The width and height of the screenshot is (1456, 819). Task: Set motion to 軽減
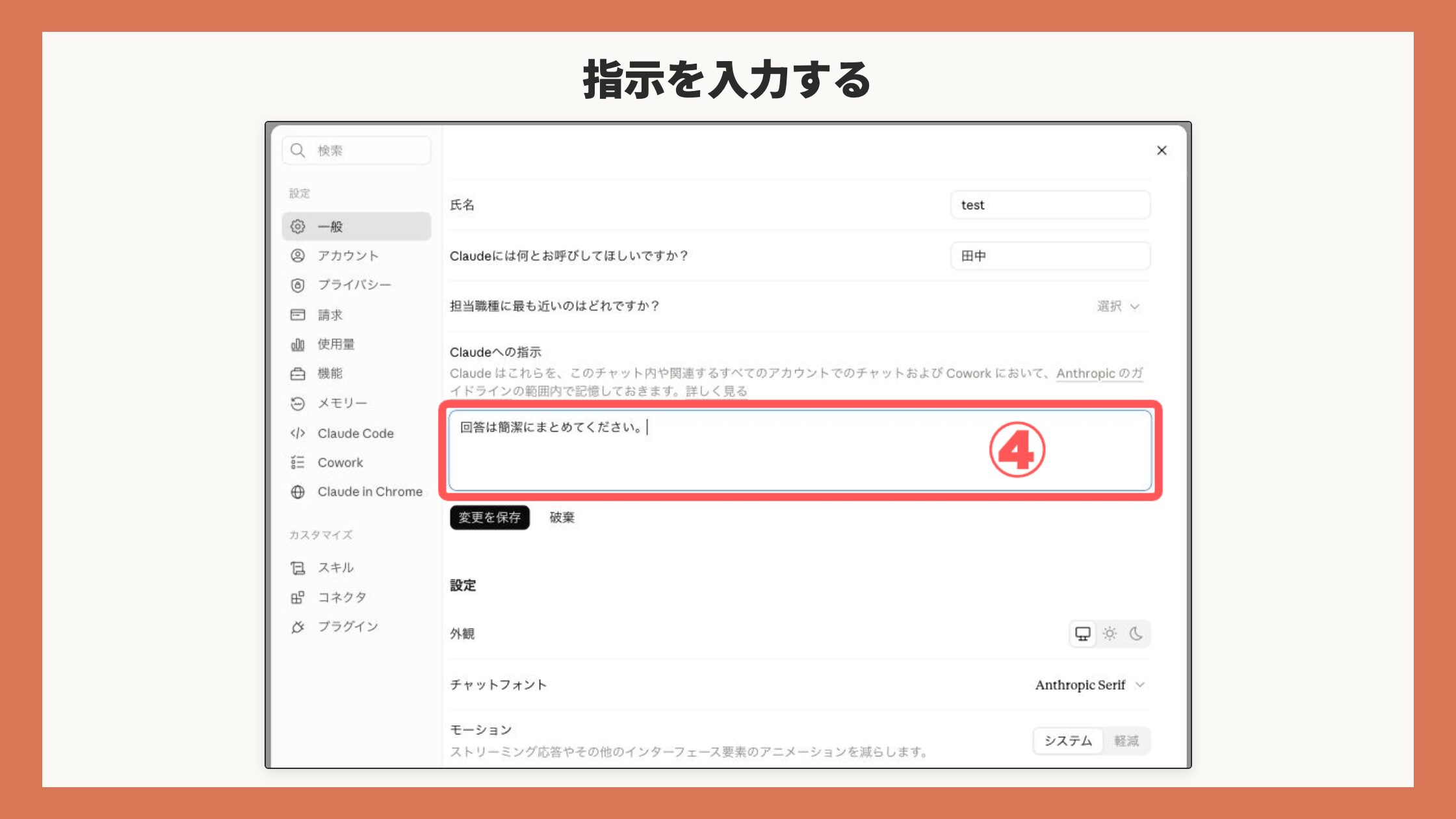[1126, 741]
